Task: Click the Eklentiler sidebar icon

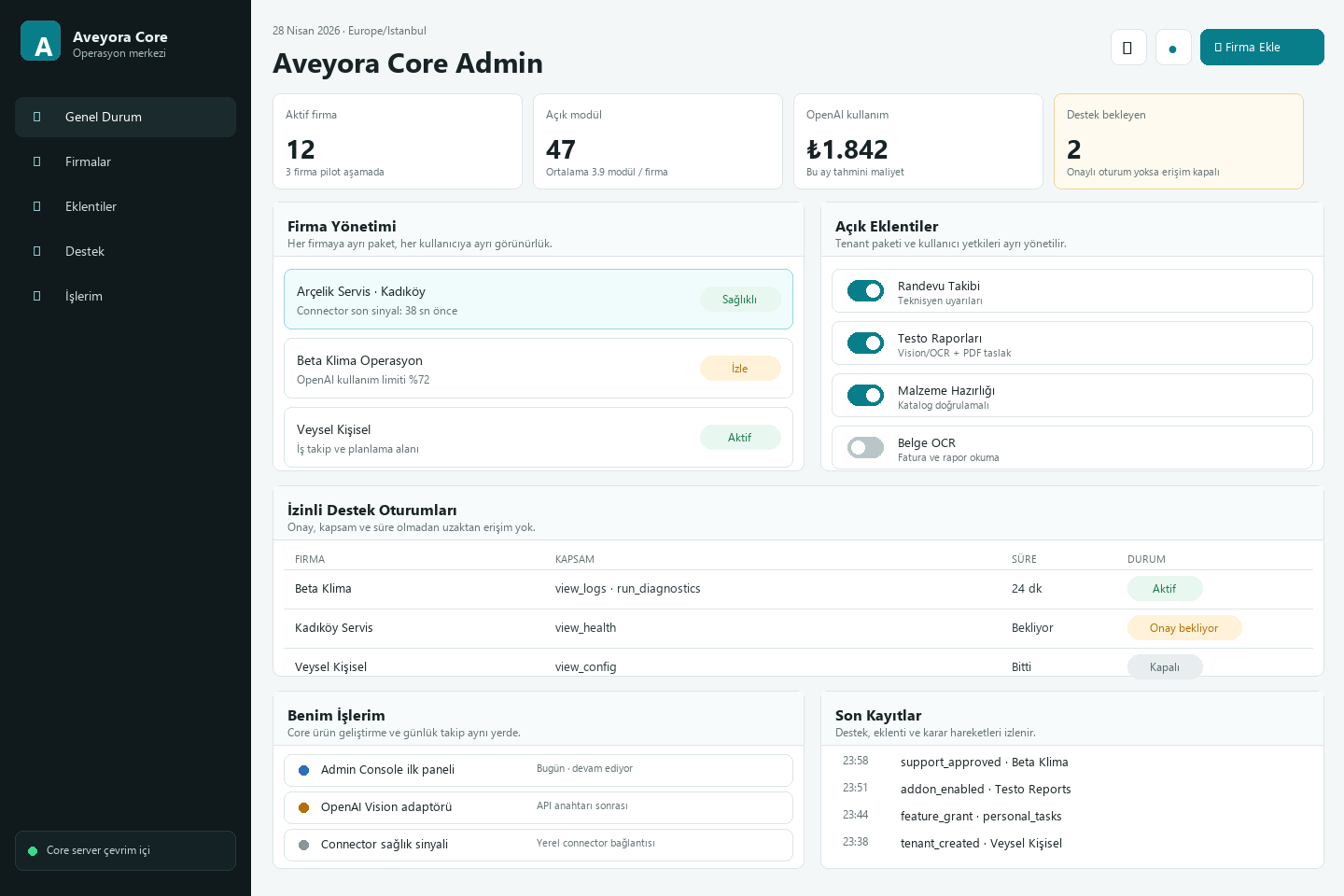Action: [x=37, y=206]
